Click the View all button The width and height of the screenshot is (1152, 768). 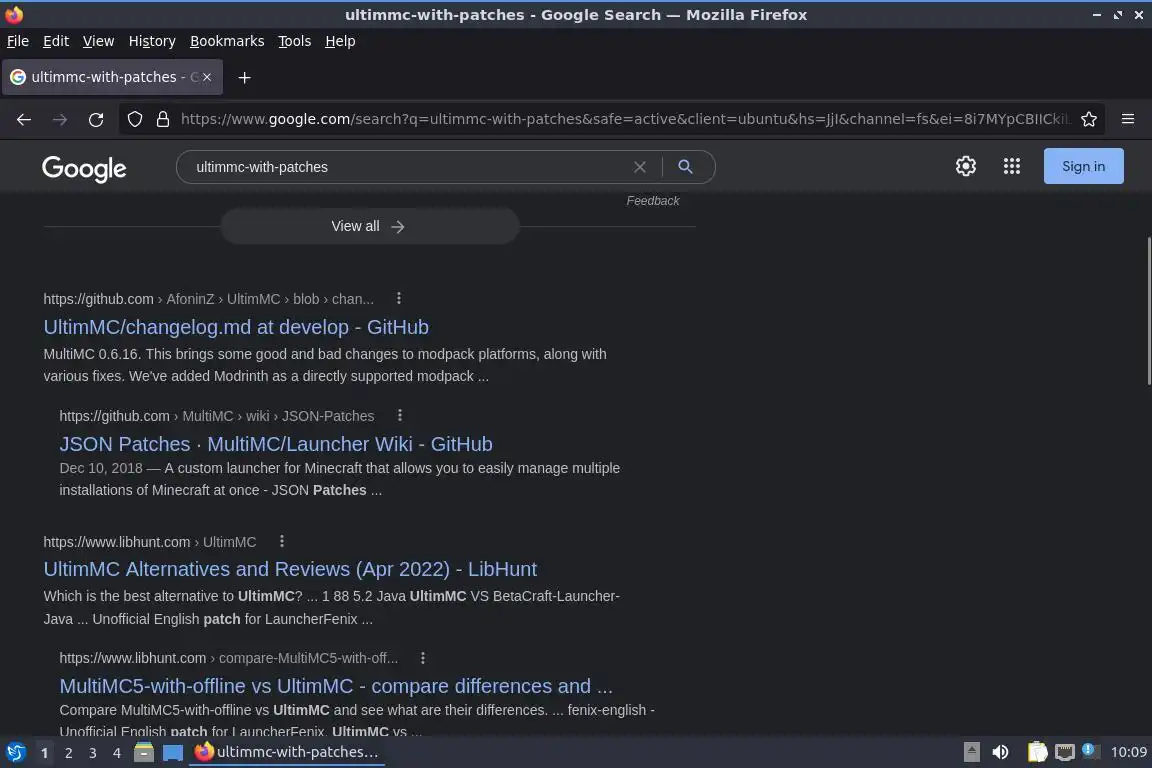[370, 226]
